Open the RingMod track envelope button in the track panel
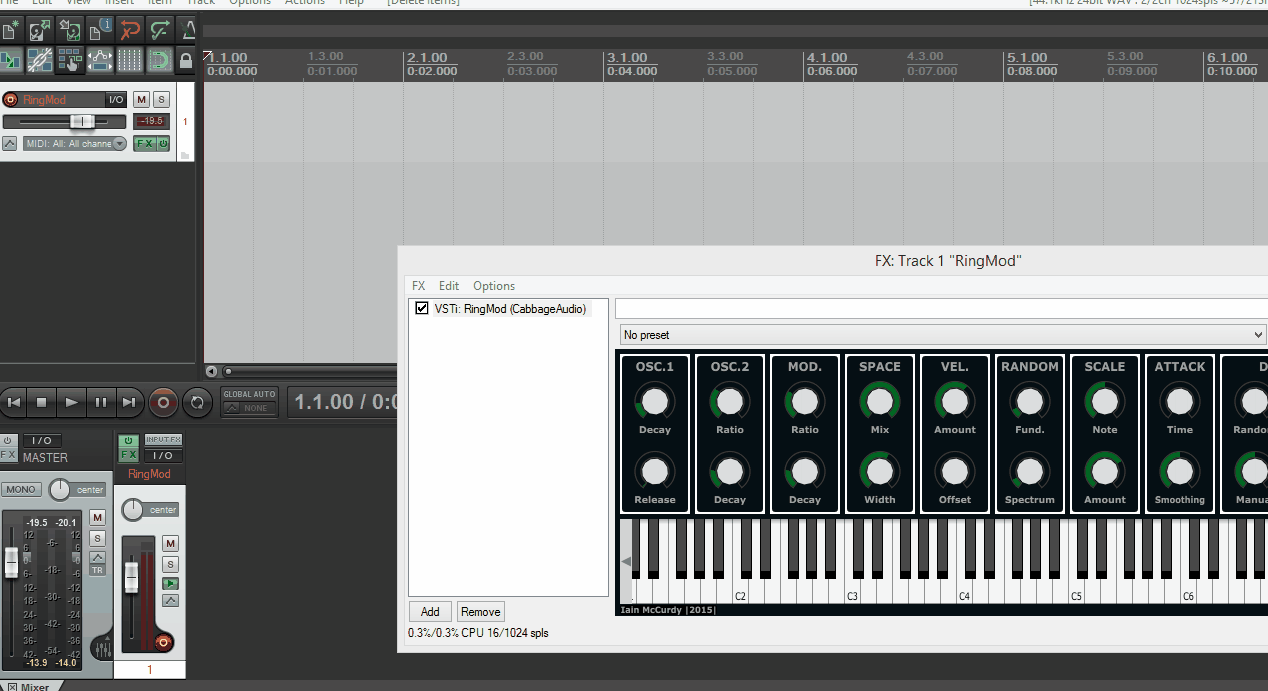The image size is (1268, 691). click(9, 144)
